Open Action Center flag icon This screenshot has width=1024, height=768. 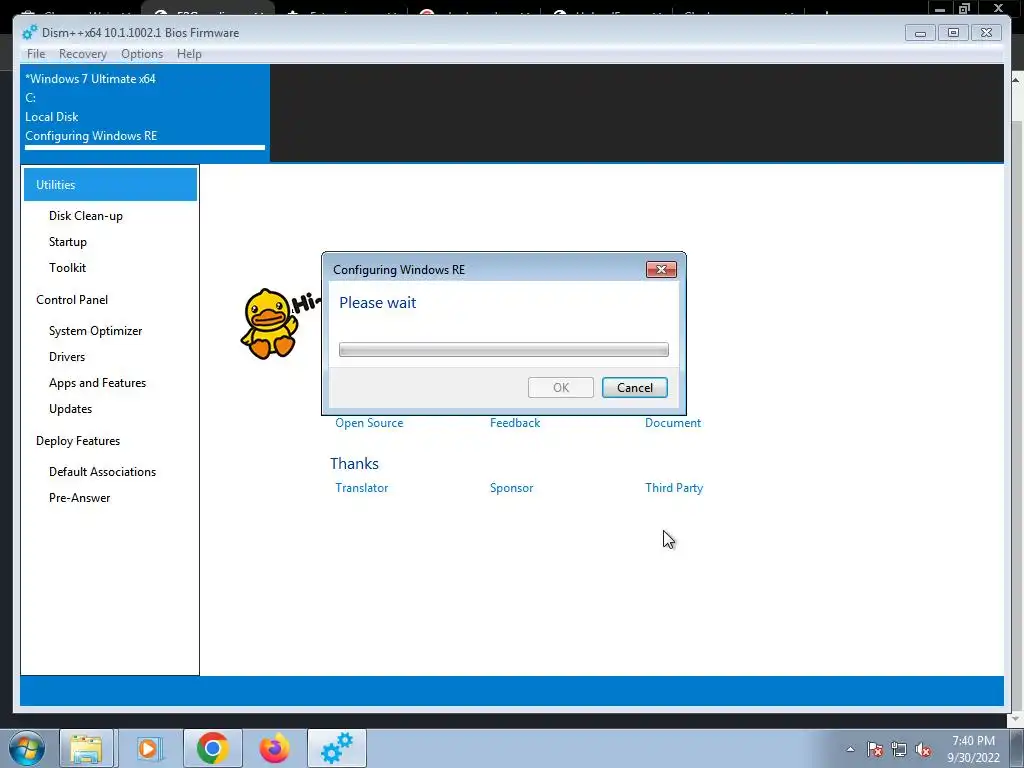point(874,749)
